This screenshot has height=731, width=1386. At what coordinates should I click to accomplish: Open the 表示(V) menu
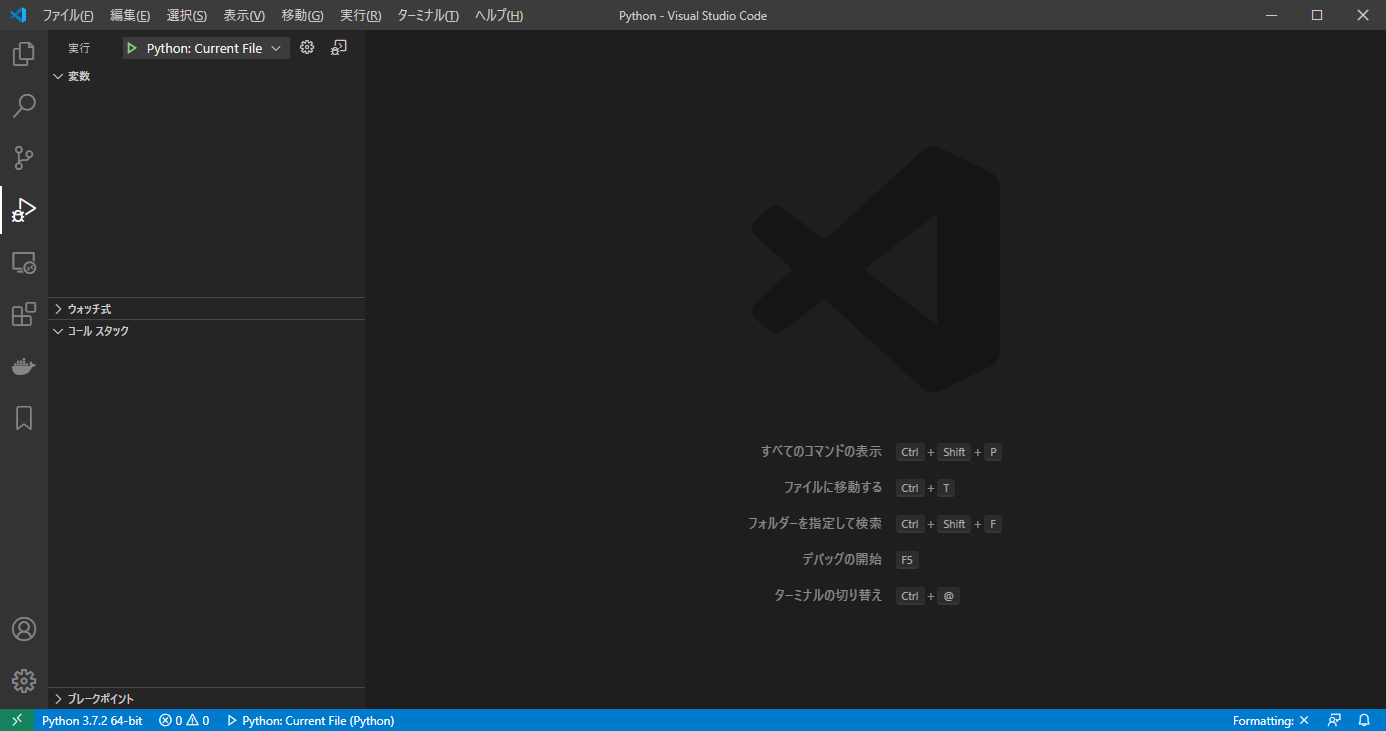(x=244, y=15)
